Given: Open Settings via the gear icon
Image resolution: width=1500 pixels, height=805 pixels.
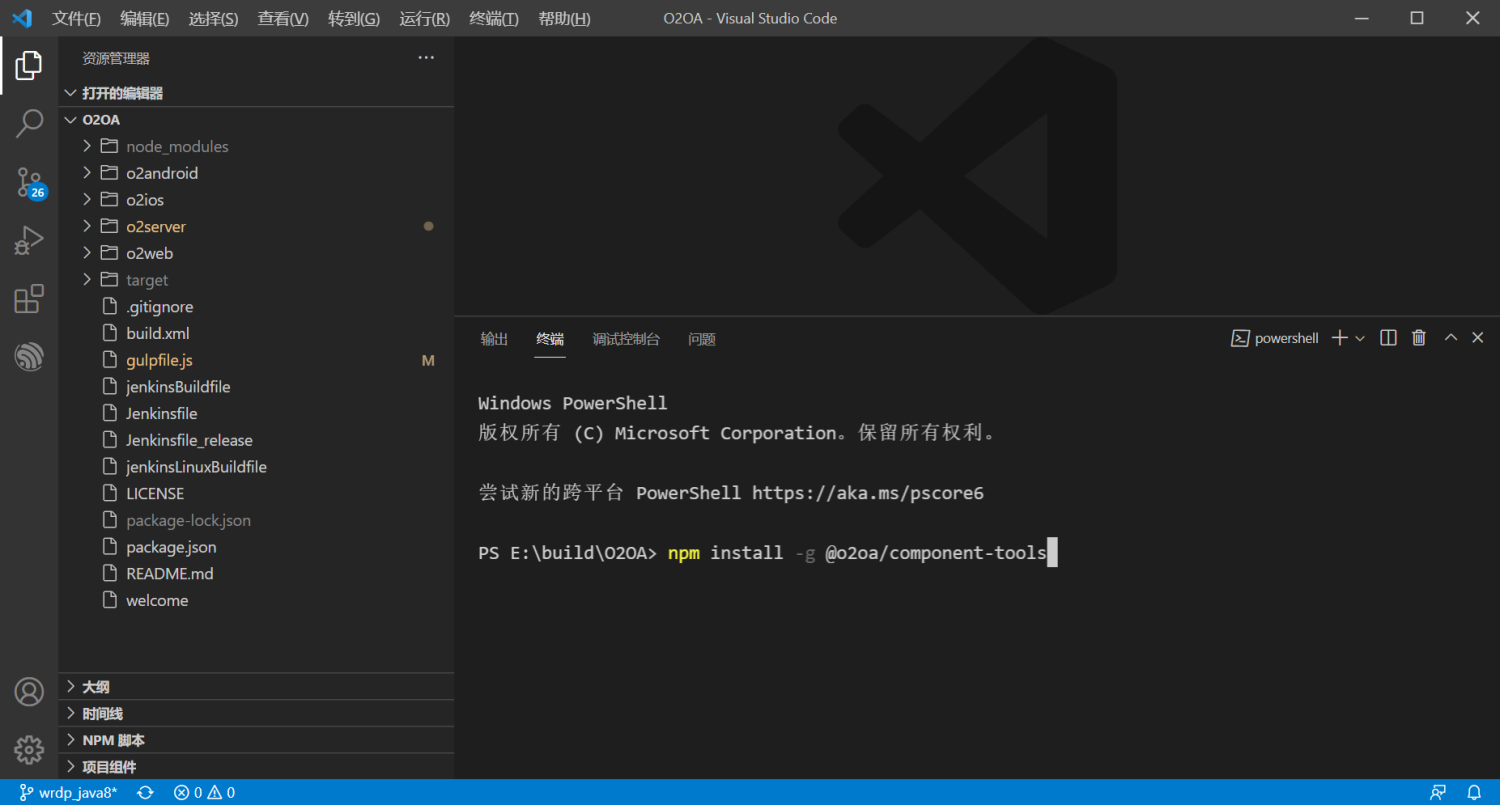Looking at the screenshot, I should (x=29, y=749).
